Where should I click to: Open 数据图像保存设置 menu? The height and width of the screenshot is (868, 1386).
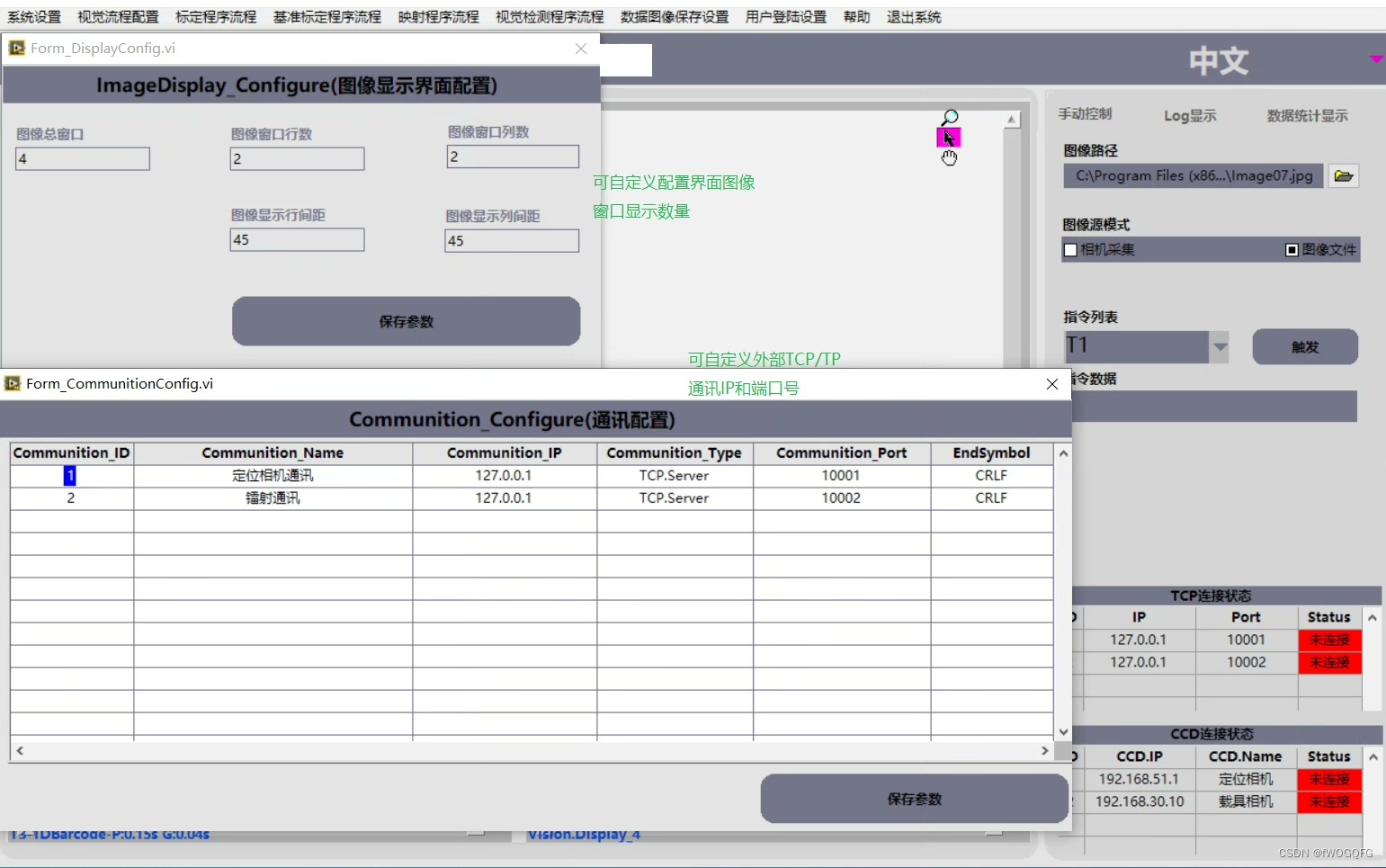[675, 17]
